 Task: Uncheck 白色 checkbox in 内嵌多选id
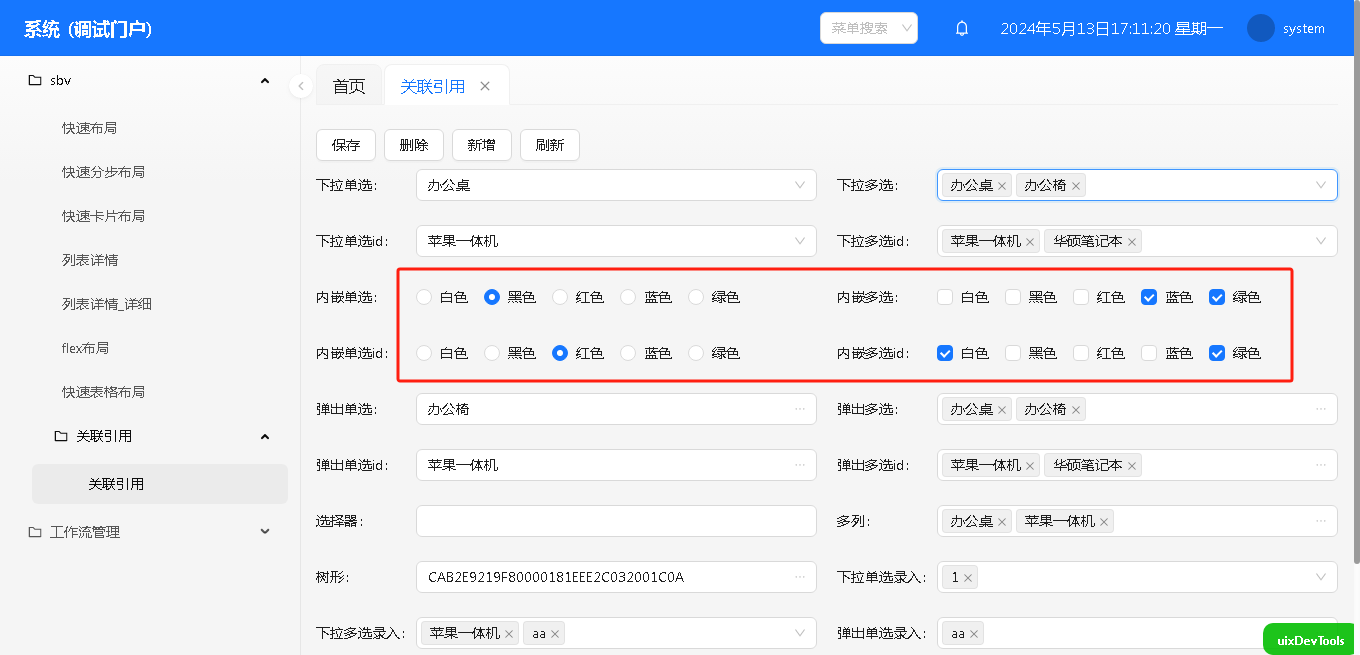(x=945, y=353)
